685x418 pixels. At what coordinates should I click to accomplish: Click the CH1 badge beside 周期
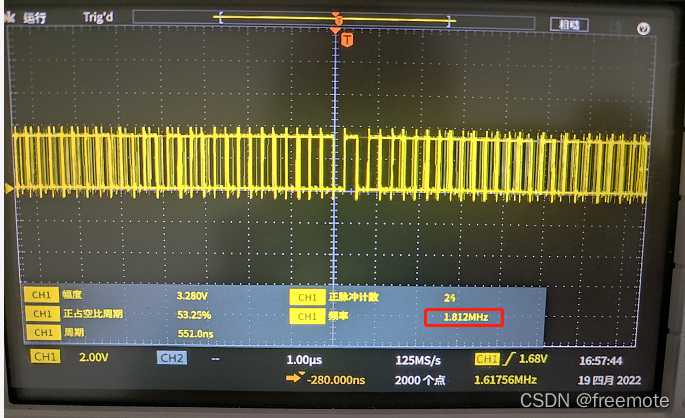coord(43,332)
